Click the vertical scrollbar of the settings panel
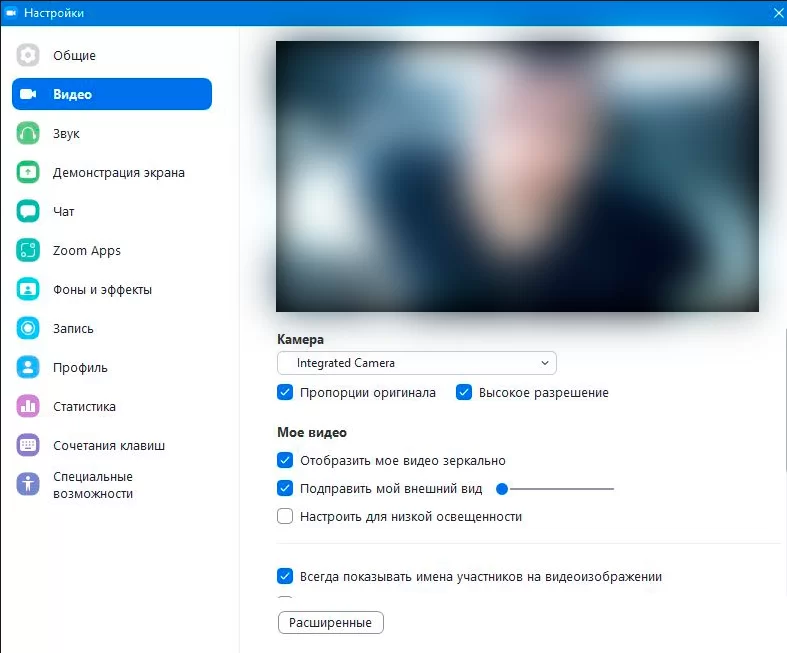The image size is (787, 653). click(x=785, y=400)
